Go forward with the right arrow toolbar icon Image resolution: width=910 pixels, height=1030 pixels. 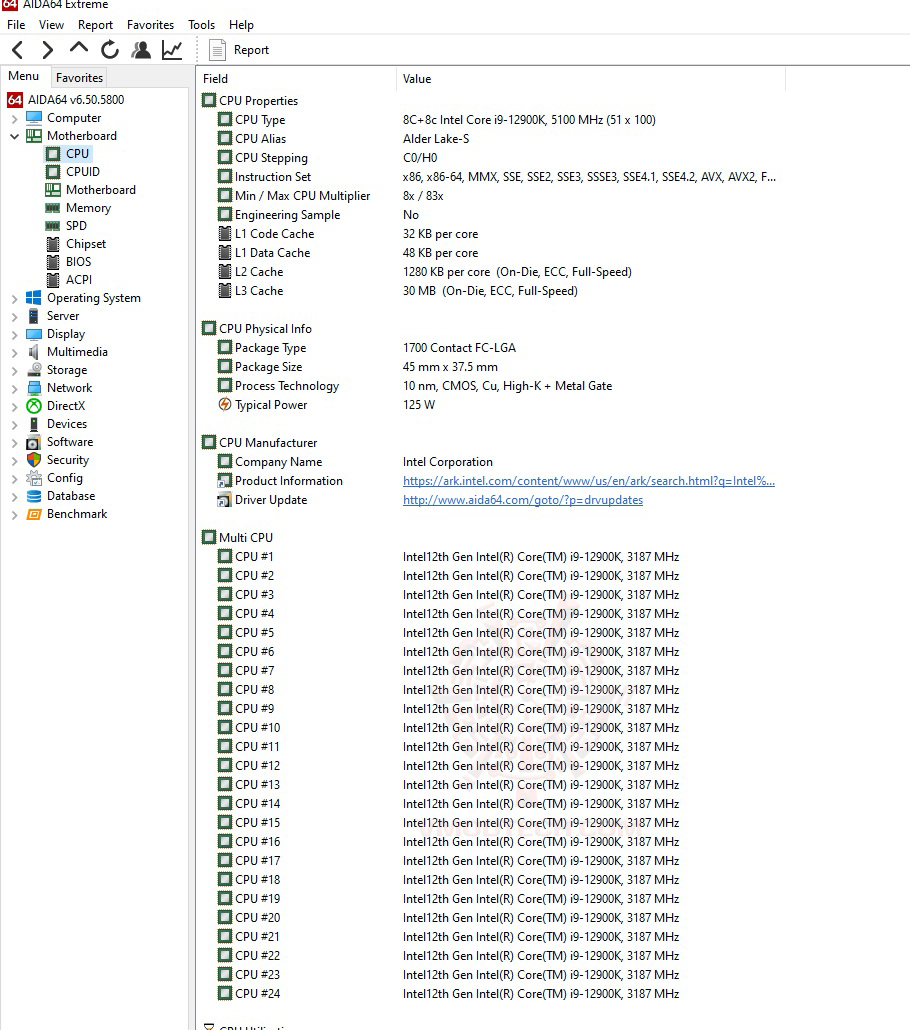47,50
